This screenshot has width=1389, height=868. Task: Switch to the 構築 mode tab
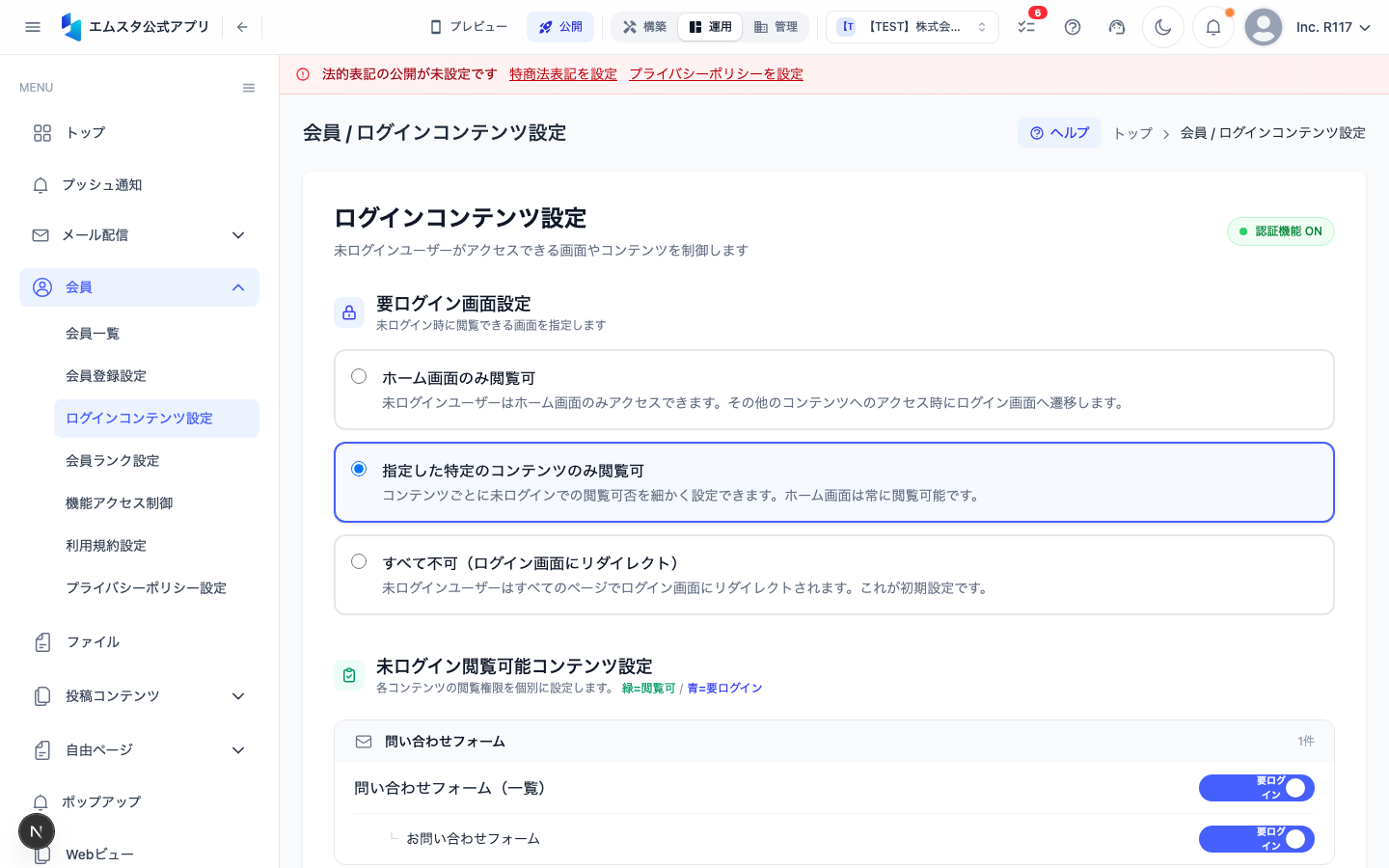click(x=644, y=27)
